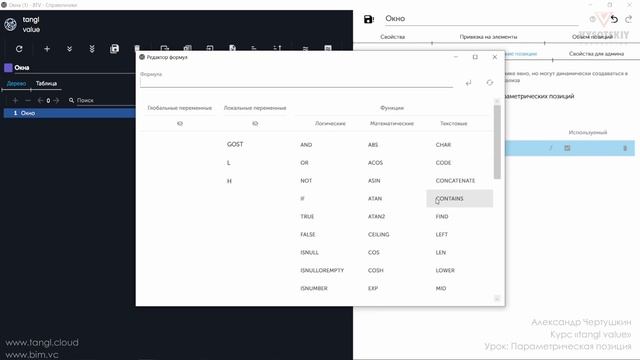Insert the FALSE constant
640x360 pixels.
(x=308, y=235)
